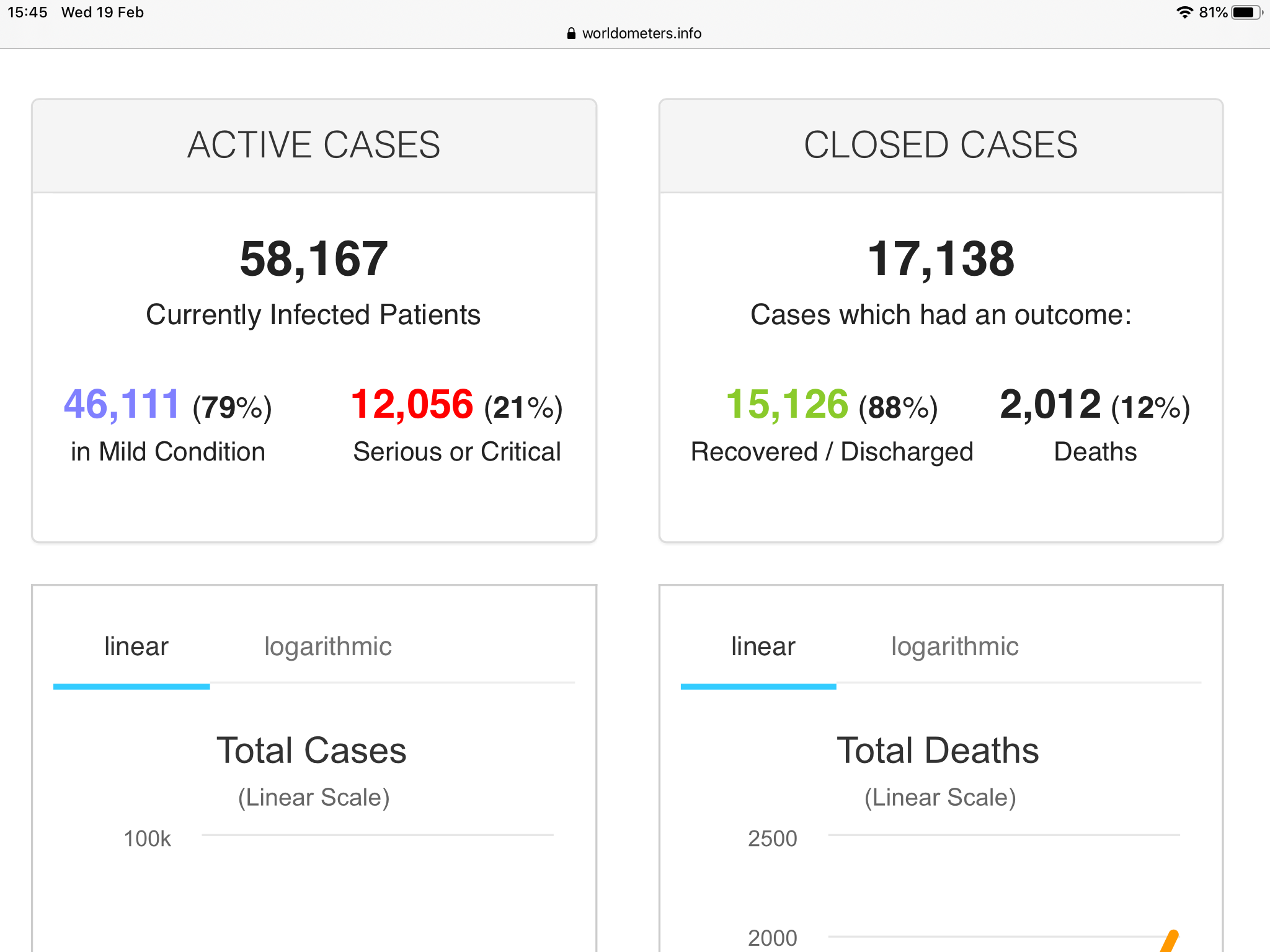1270x952 pixels.
Task: Click the ACTIVE CASES panel heading
Action: coord(314,145)
